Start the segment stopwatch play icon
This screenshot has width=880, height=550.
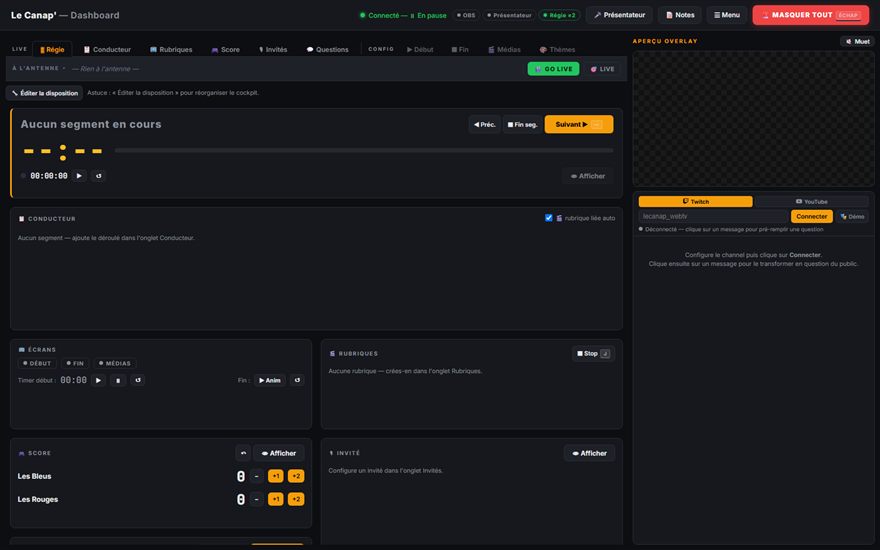click(79, 176)
